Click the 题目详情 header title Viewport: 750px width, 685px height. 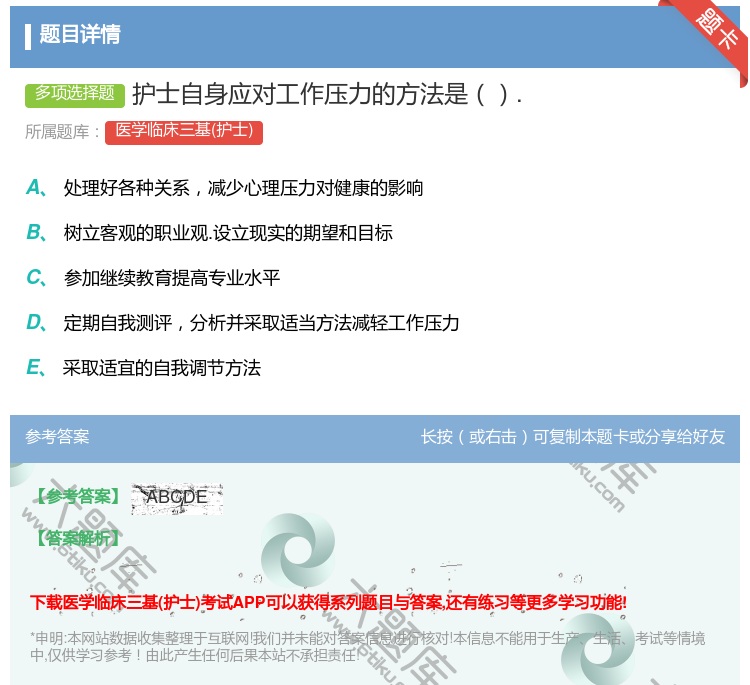(80, 34)
